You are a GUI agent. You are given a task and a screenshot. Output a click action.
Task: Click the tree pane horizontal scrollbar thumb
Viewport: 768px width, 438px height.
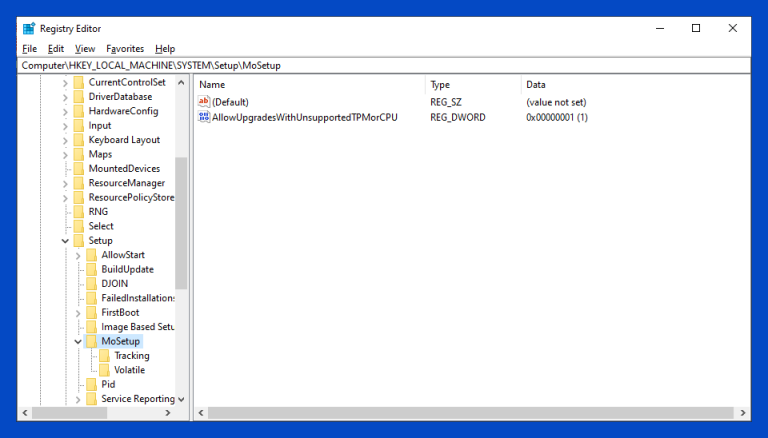pos(70,413)
